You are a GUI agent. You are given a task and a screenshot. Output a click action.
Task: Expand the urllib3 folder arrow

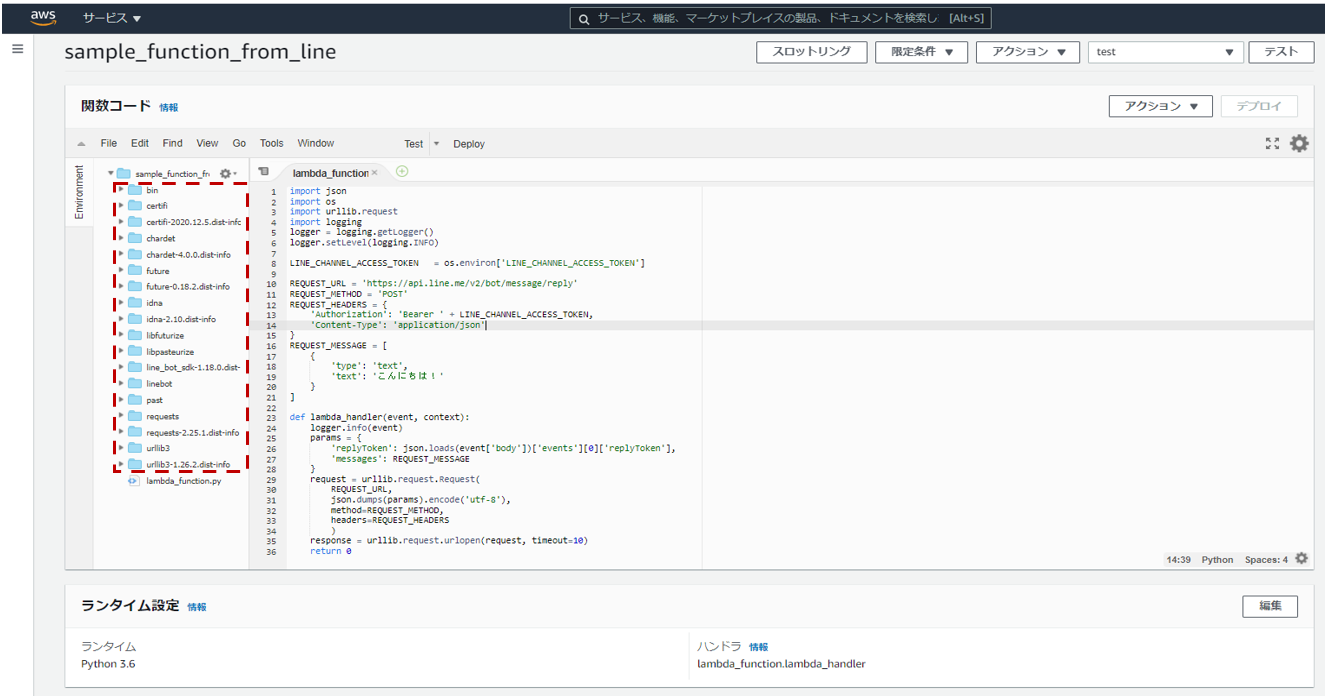coord(121,448)
